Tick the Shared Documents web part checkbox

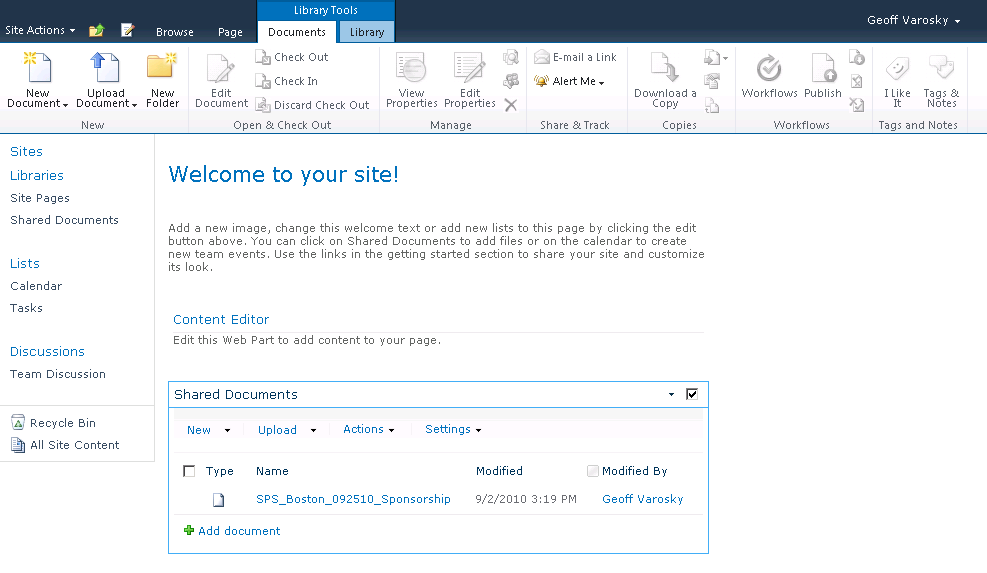pyautogui.click(x=692, y=395)
